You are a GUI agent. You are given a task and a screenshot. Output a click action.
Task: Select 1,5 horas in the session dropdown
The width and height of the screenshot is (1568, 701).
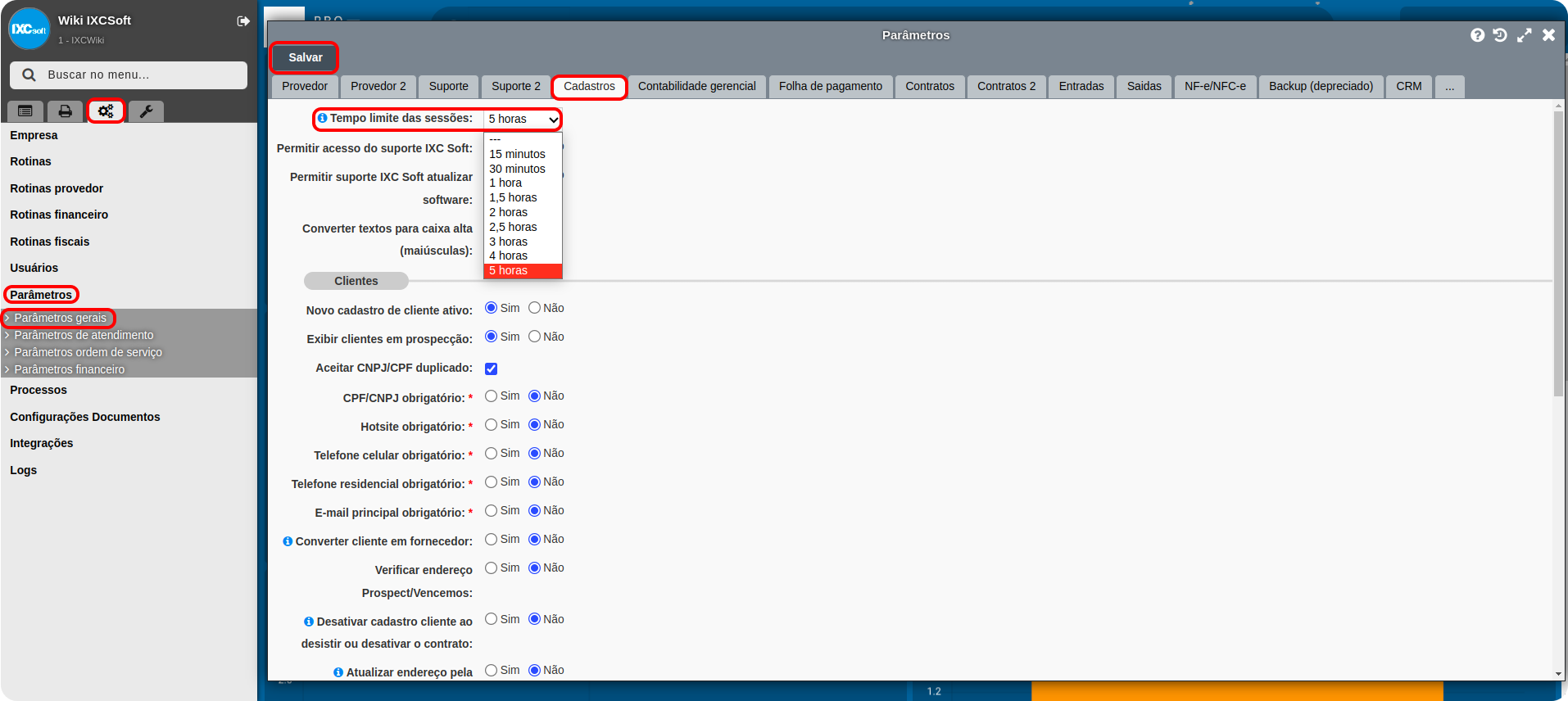point(523,197)
